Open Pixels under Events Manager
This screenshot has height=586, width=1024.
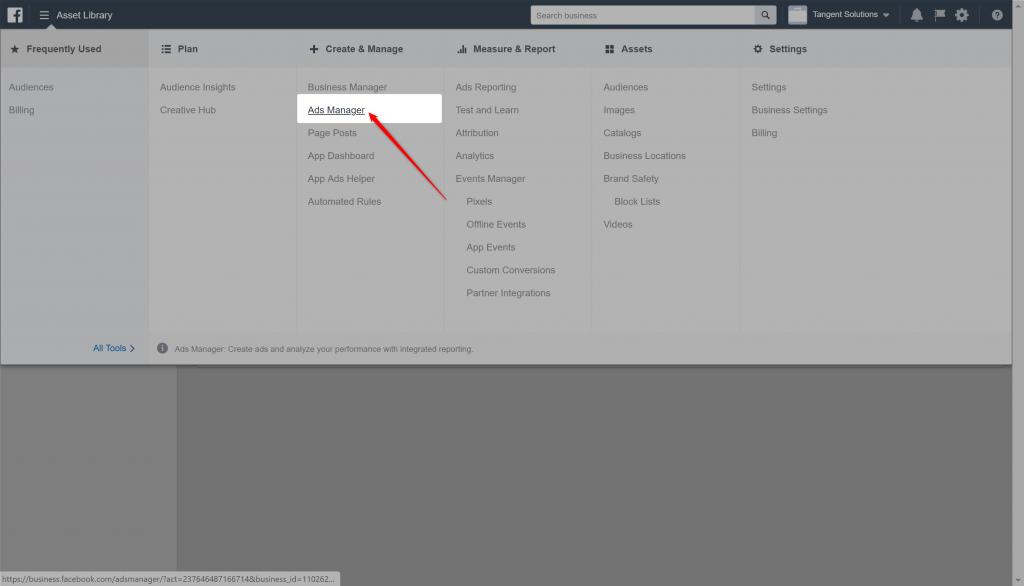pos(479,201)
